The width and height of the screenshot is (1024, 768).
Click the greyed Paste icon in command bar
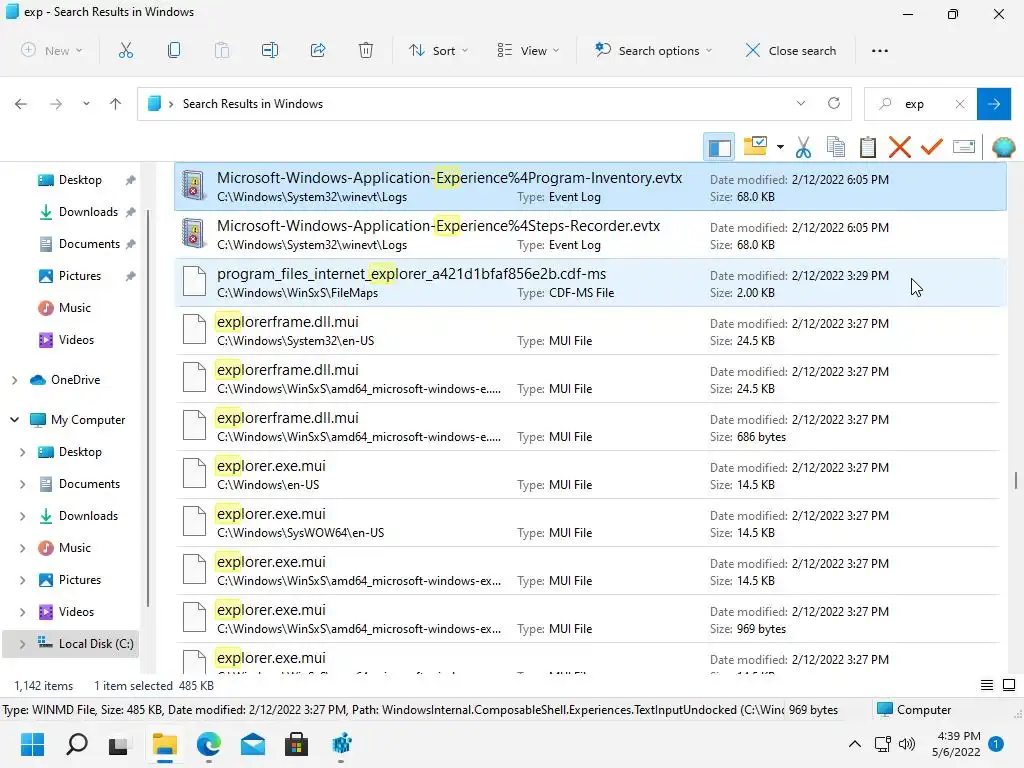pos(222,50)
